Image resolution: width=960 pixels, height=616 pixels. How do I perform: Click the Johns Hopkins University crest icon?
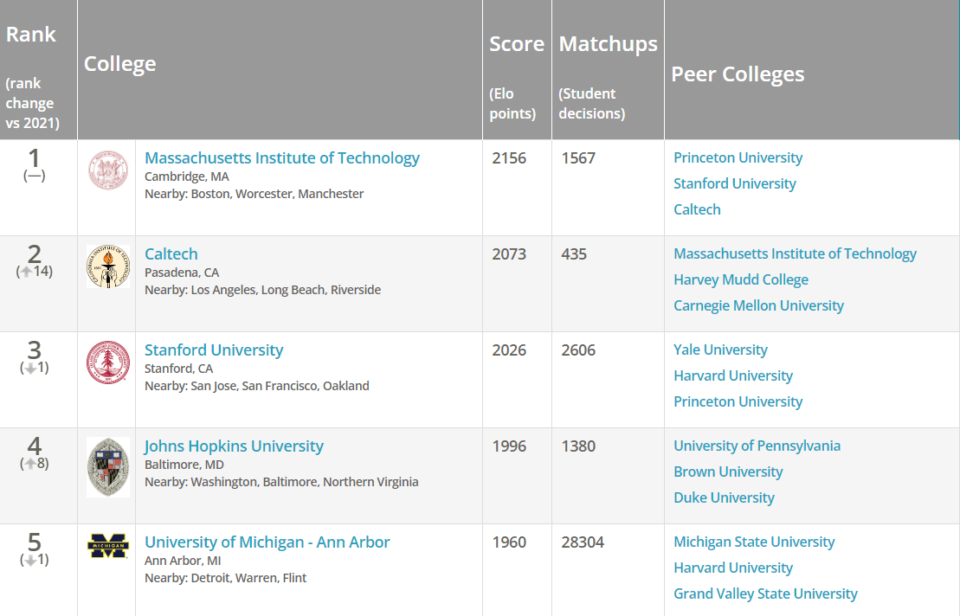tap(107, 466)
